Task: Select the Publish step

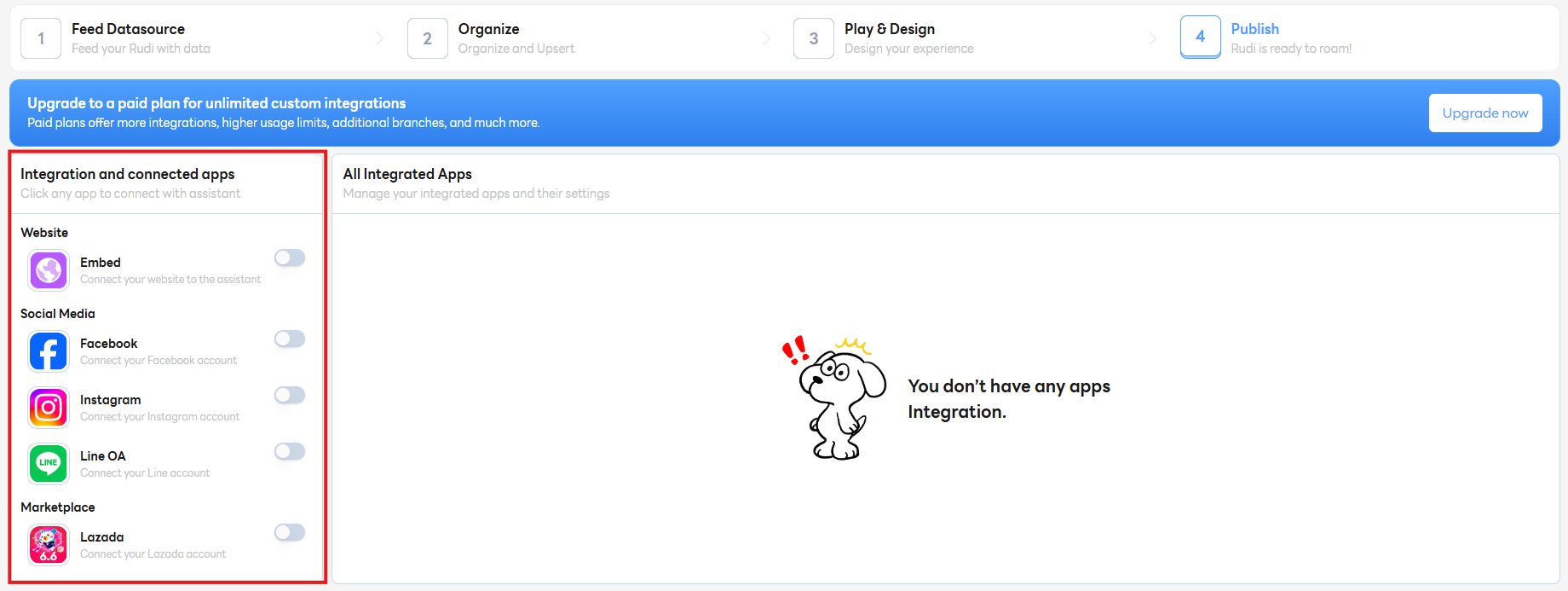Action: click(1254, 29)
